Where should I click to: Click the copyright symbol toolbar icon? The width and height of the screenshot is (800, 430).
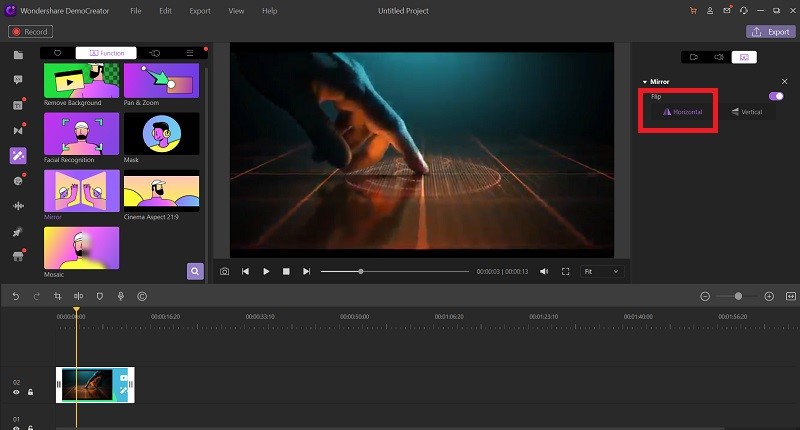[x=142, y=296]
